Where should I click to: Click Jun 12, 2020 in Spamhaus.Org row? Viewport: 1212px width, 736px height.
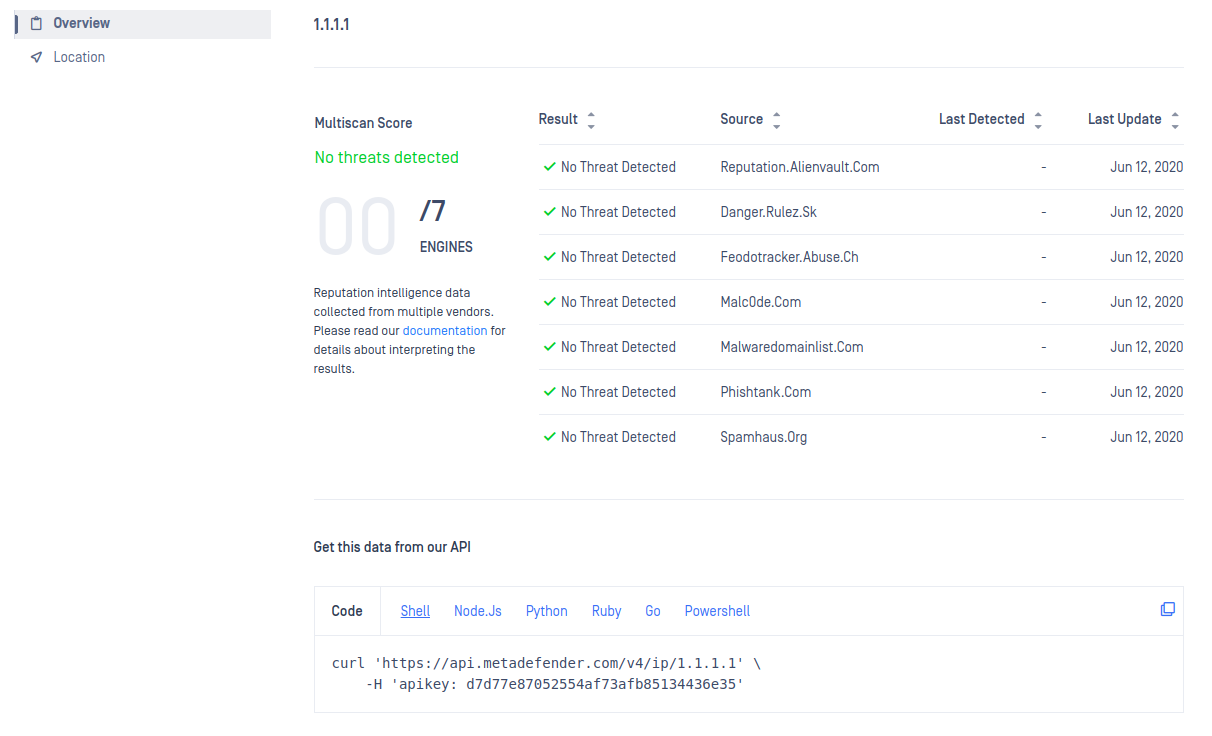click(x=1147, y=437)
